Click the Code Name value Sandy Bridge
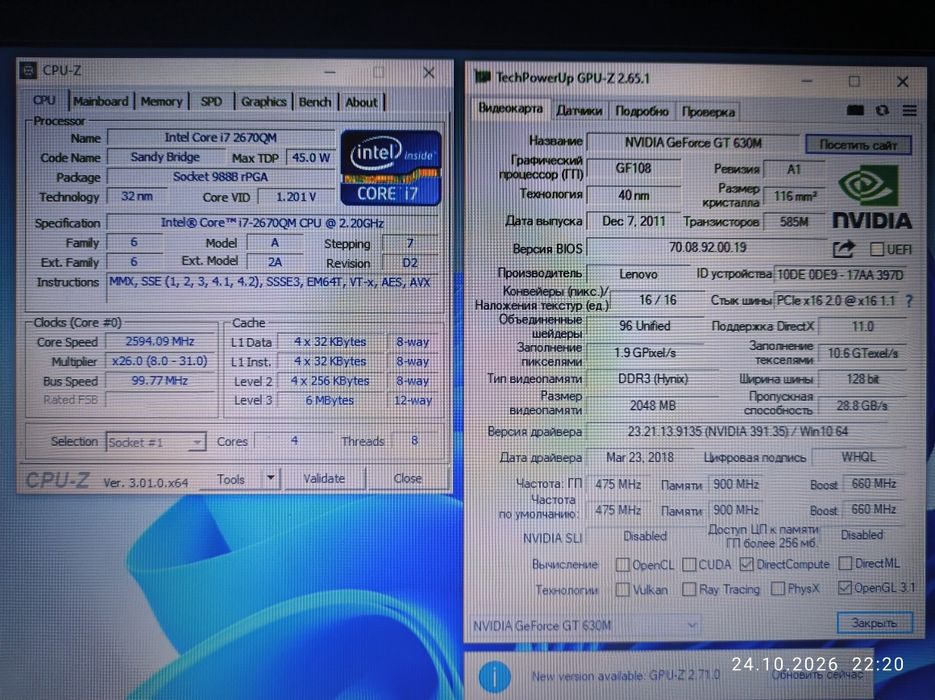 [165, 157]
